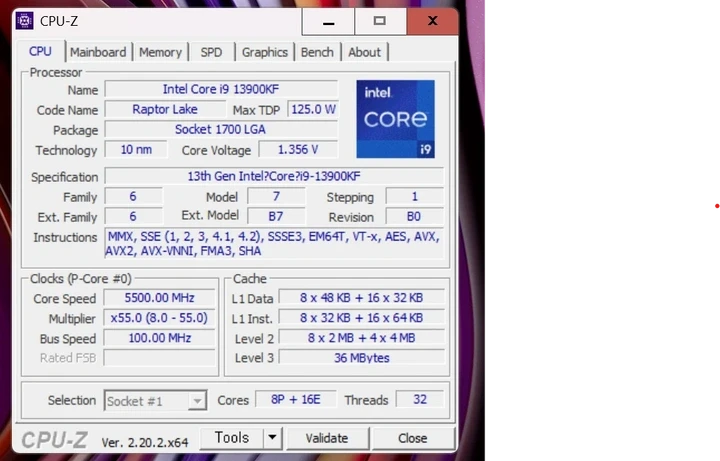Click the L1 Inst. cache value
Image resolution: width=720 pixels, height=461 pixels.
pyautogui.click(x=361, y=318)
